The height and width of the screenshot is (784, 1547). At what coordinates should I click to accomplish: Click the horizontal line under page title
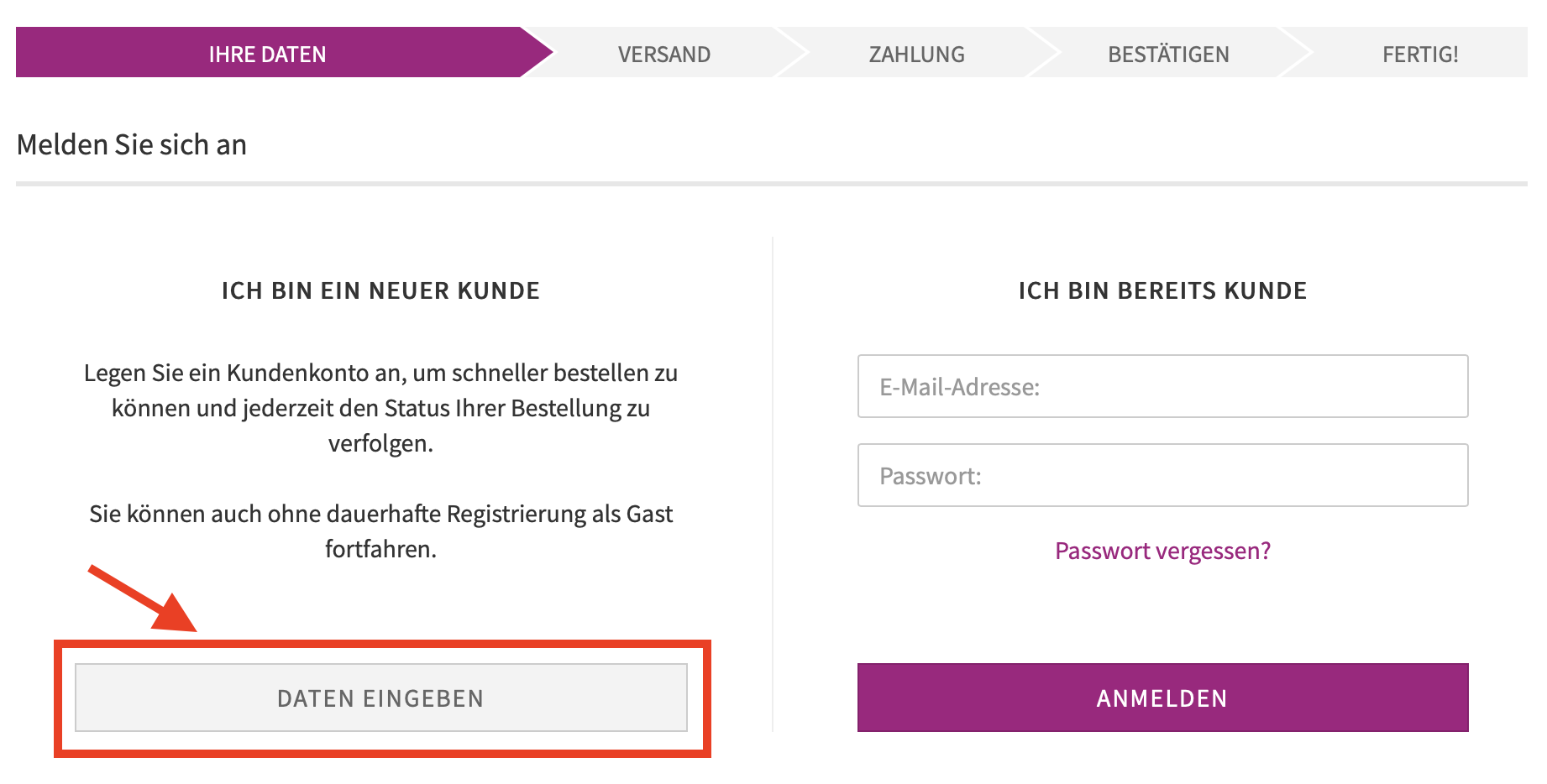tap(772, 184)
